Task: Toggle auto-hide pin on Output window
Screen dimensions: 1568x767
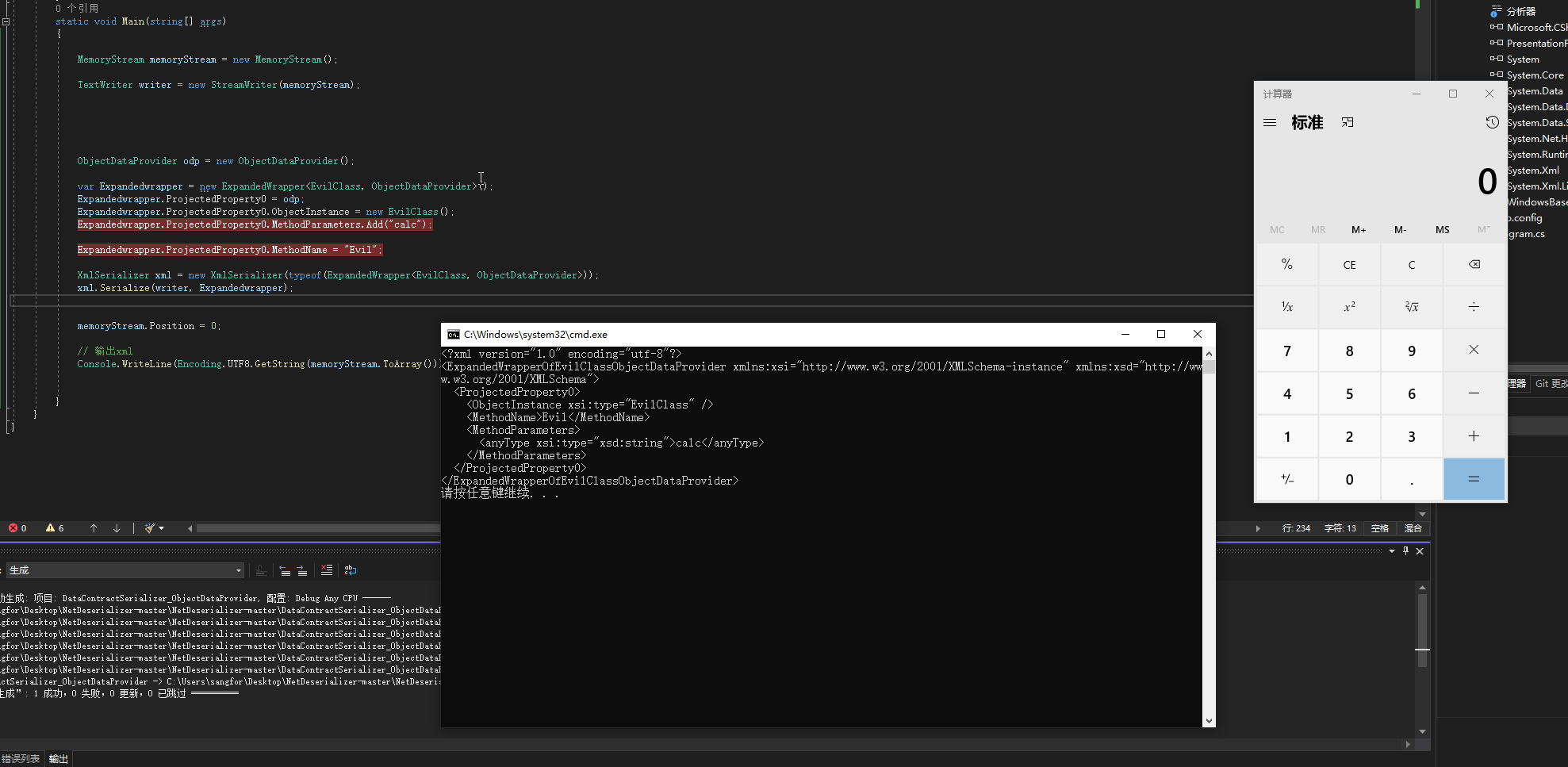Action: point(1405,551)
